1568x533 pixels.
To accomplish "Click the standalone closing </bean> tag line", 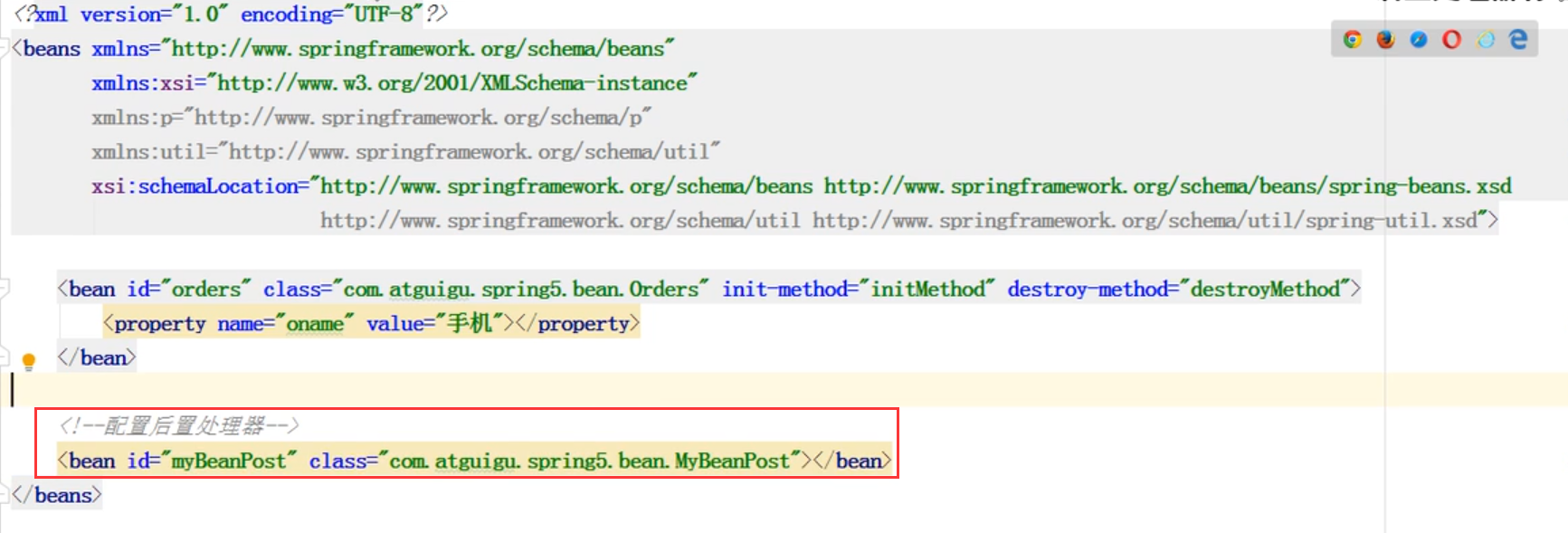I will (x=97, y=357).
